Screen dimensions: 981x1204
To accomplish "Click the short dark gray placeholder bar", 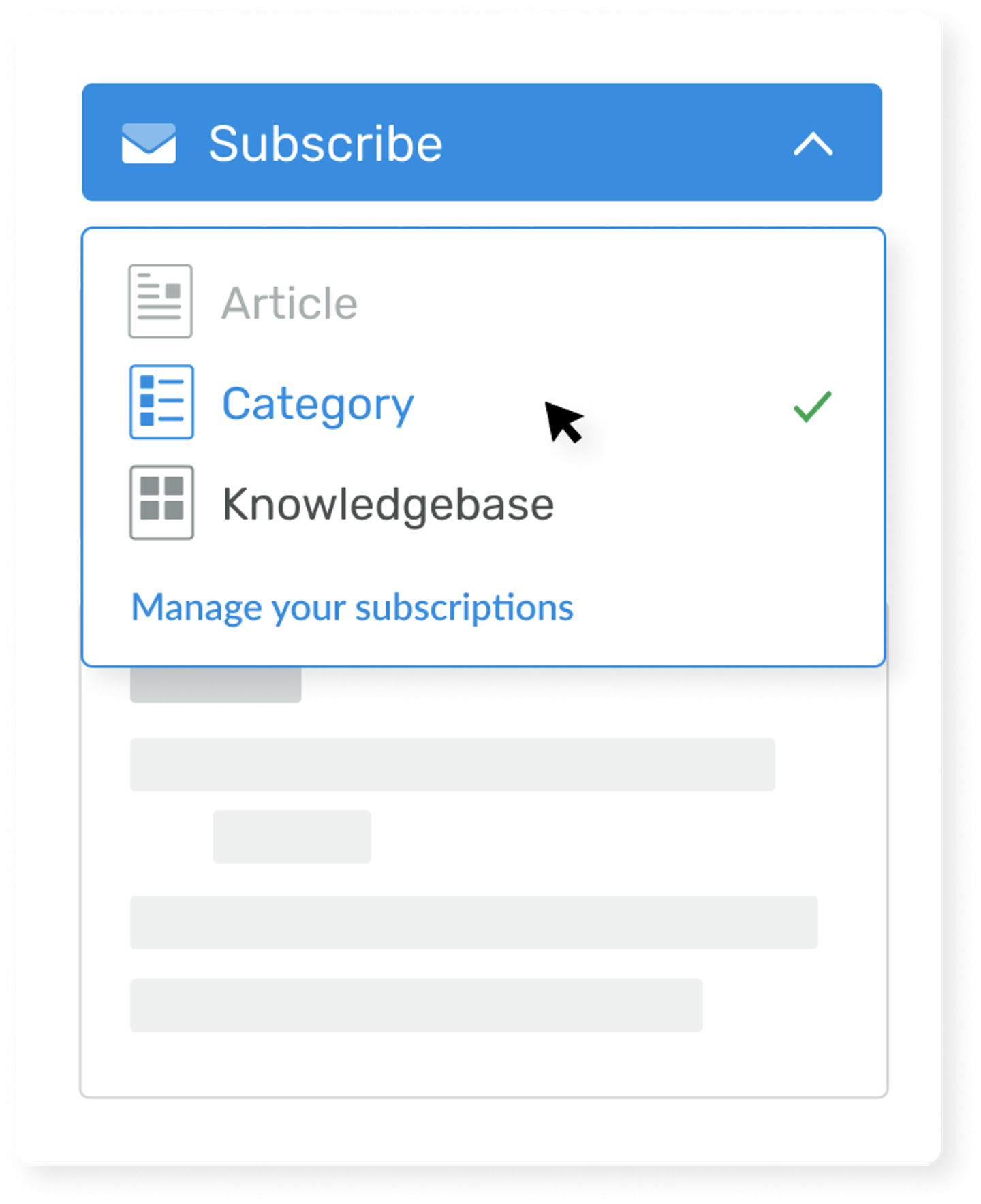I will pos(215,684).
